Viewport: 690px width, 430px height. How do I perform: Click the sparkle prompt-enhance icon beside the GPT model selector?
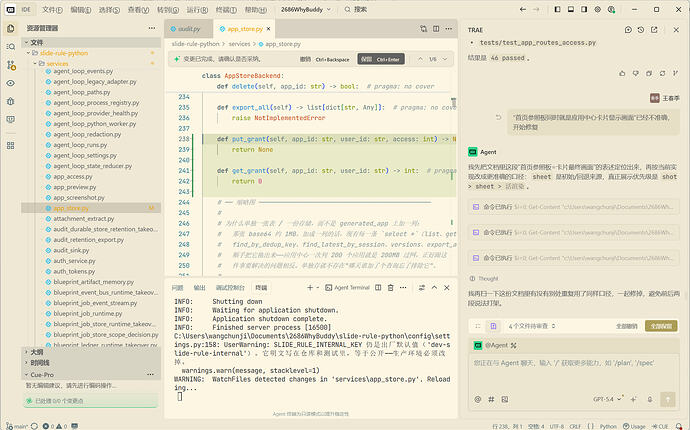(x=633, y=399)
